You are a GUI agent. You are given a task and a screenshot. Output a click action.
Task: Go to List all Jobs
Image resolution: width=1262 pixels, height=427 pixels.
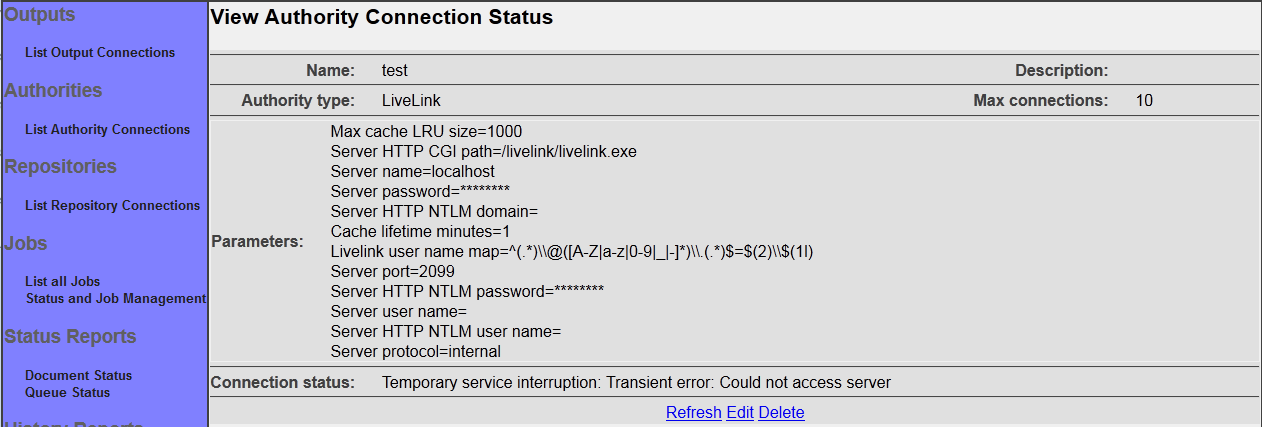coord(62,282)
